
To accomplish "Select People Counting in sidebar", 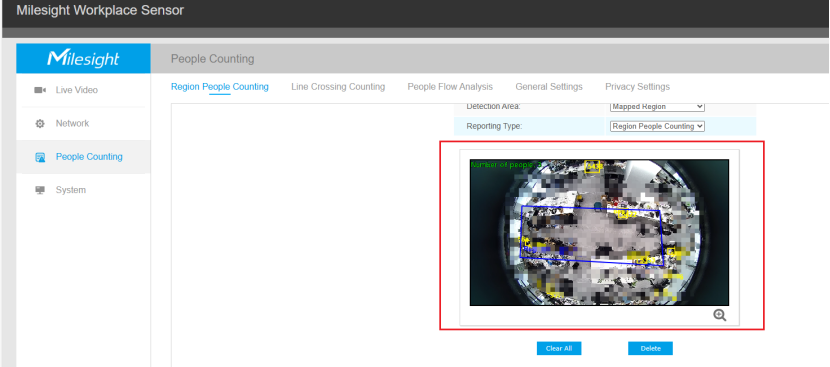I will [x=83, y=157].
